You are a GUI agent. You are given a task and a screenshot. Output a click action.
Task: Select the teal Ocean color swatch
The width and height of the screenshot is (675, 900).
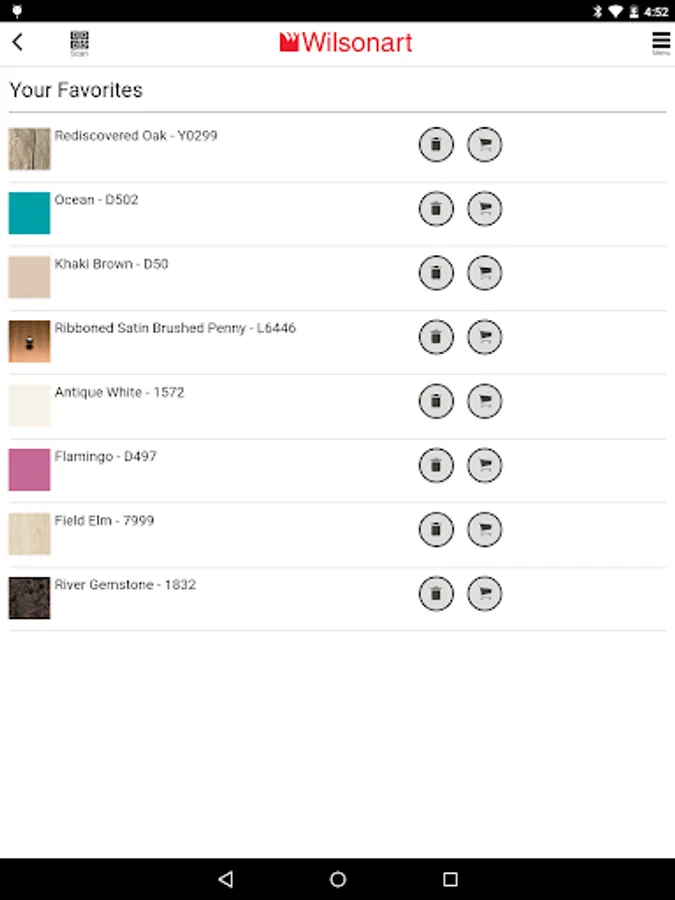point(29,213)
